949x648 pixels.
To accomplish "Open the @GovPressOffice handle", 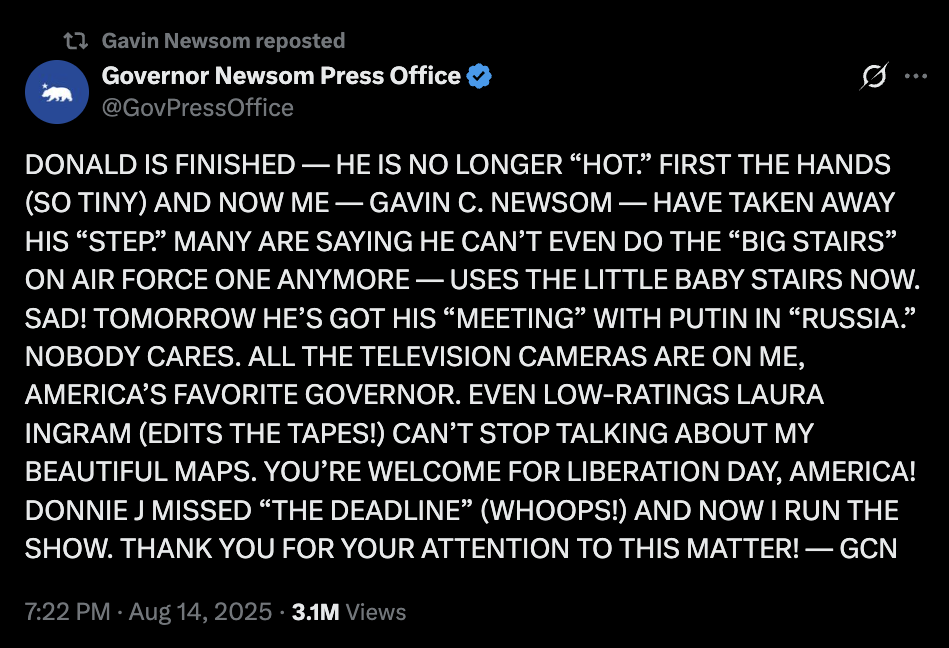I will [198, 108].
